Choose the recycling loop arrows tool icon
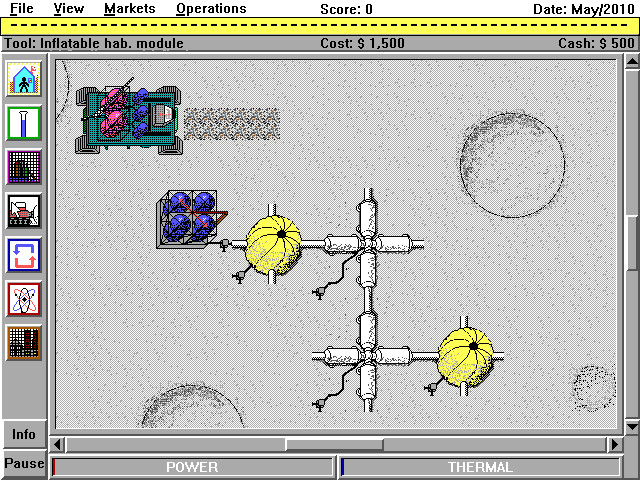 (x=24, y=255)
